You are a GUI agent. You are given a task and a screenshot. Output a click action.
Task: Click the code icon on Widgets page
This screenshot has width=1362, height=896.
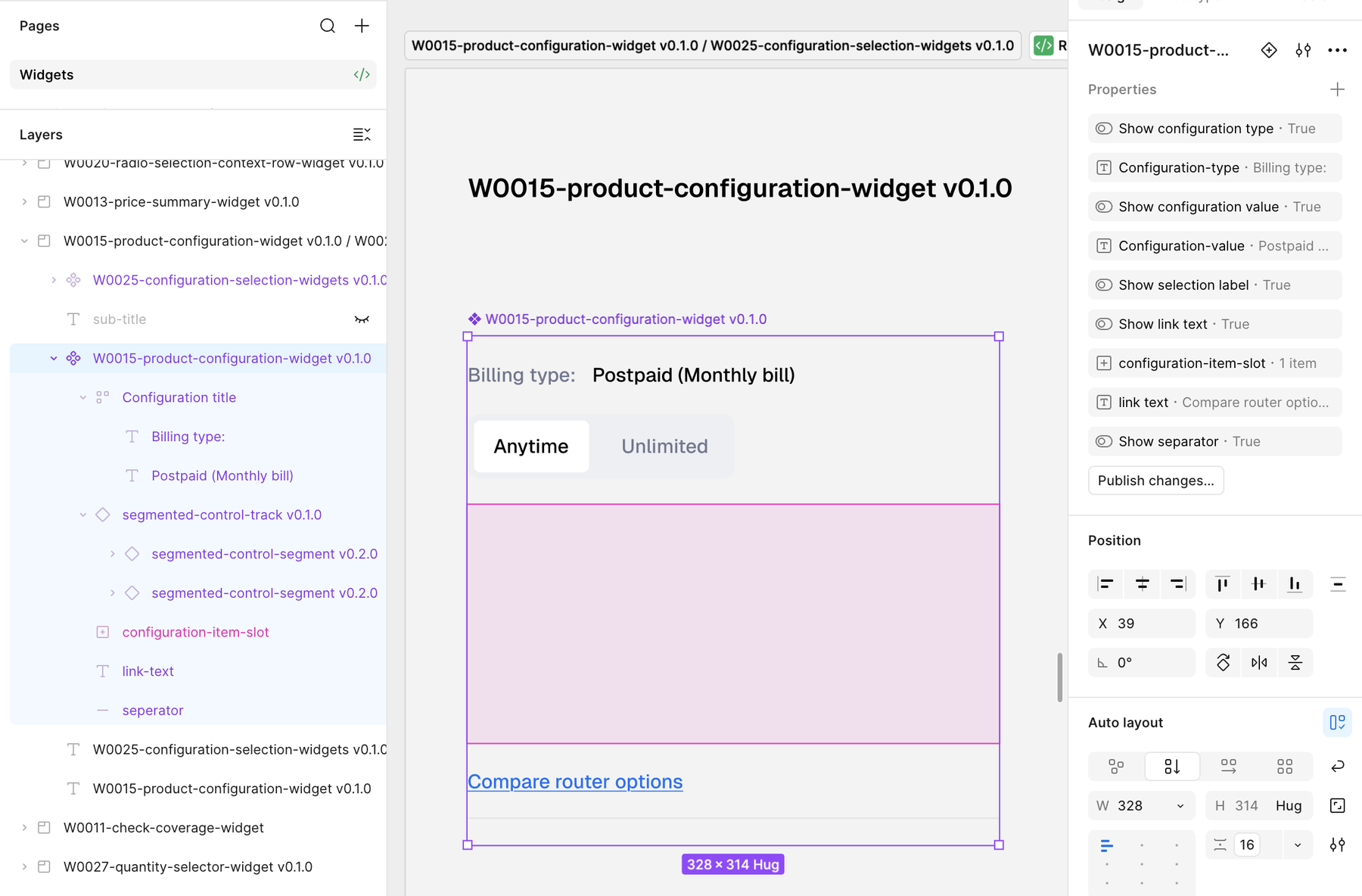point(362,74)
